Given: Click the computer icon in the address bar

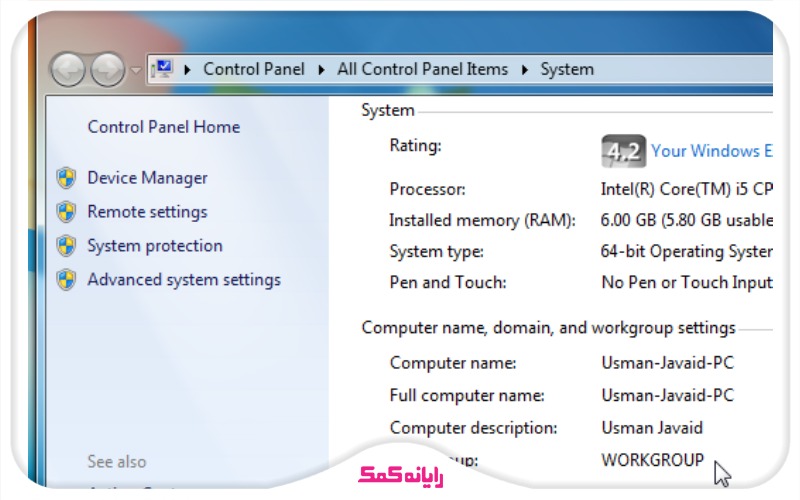Looking at the screenshot, I should 162,69.
